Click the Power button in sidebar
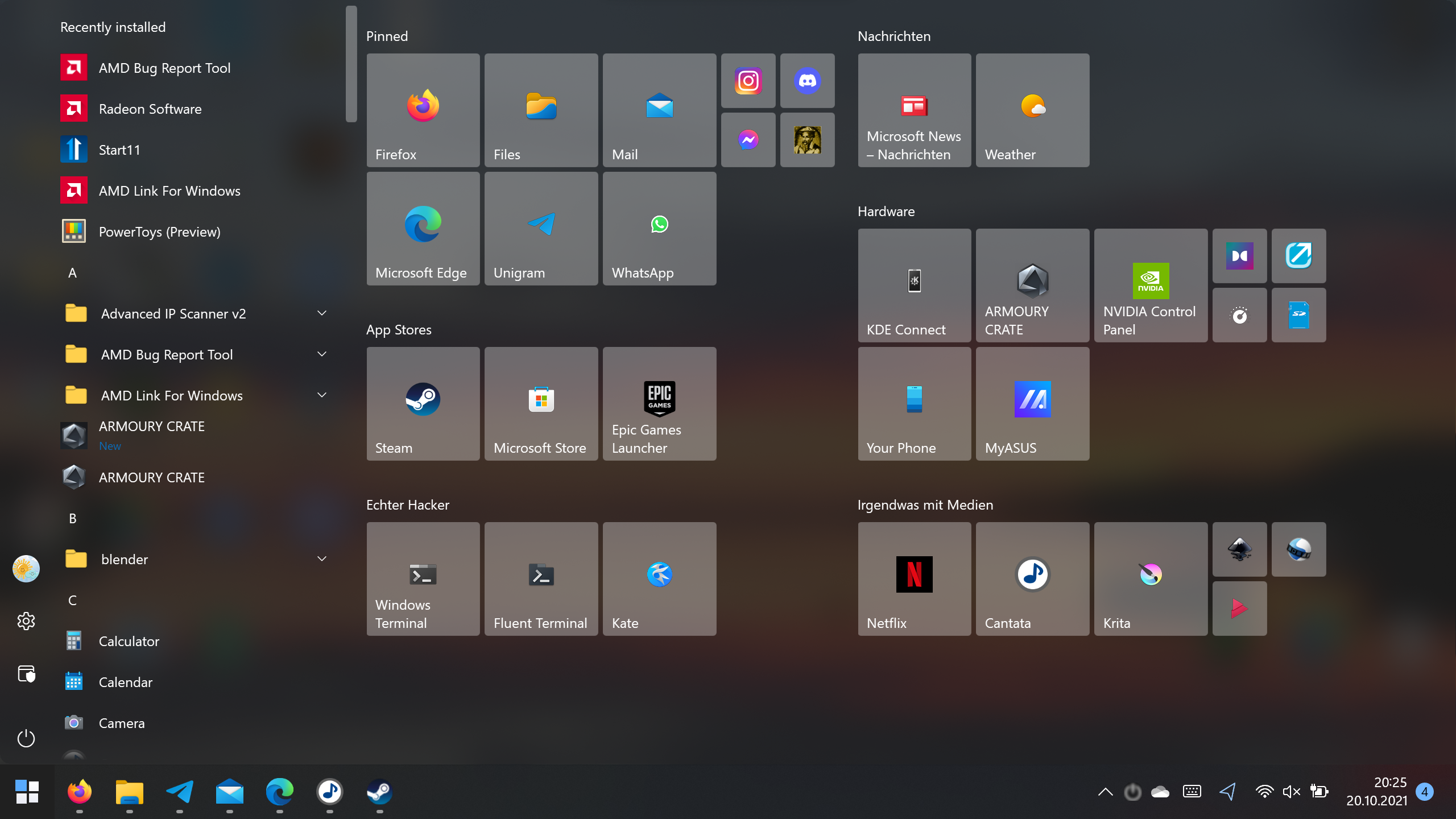1456x819 pixels. [26, 738]
